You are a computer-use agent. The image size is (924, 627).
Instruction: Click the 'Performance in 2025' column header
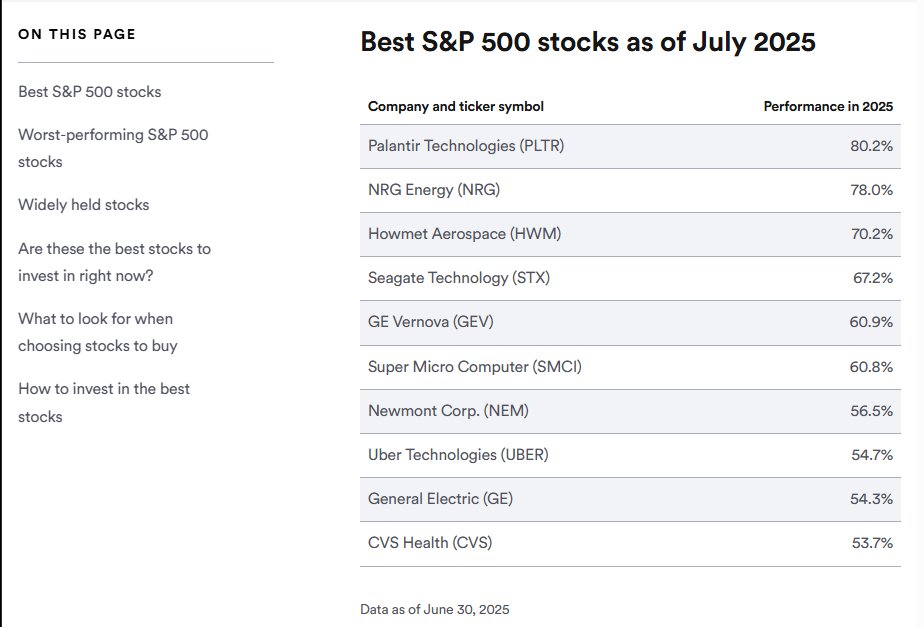tap(828, 107)
